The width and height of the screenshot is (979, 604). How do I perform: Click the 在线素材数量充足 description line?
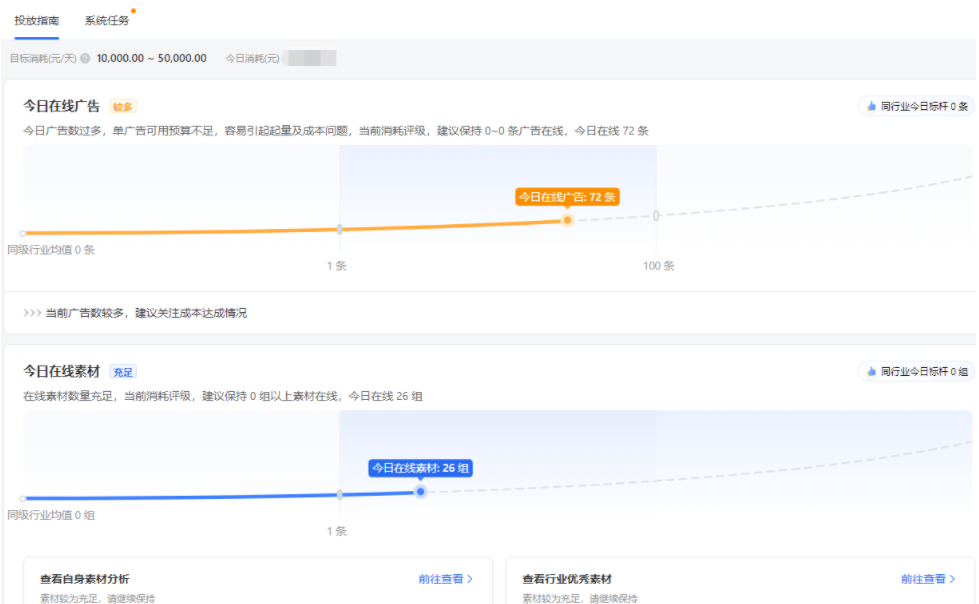tap(223, 397)
